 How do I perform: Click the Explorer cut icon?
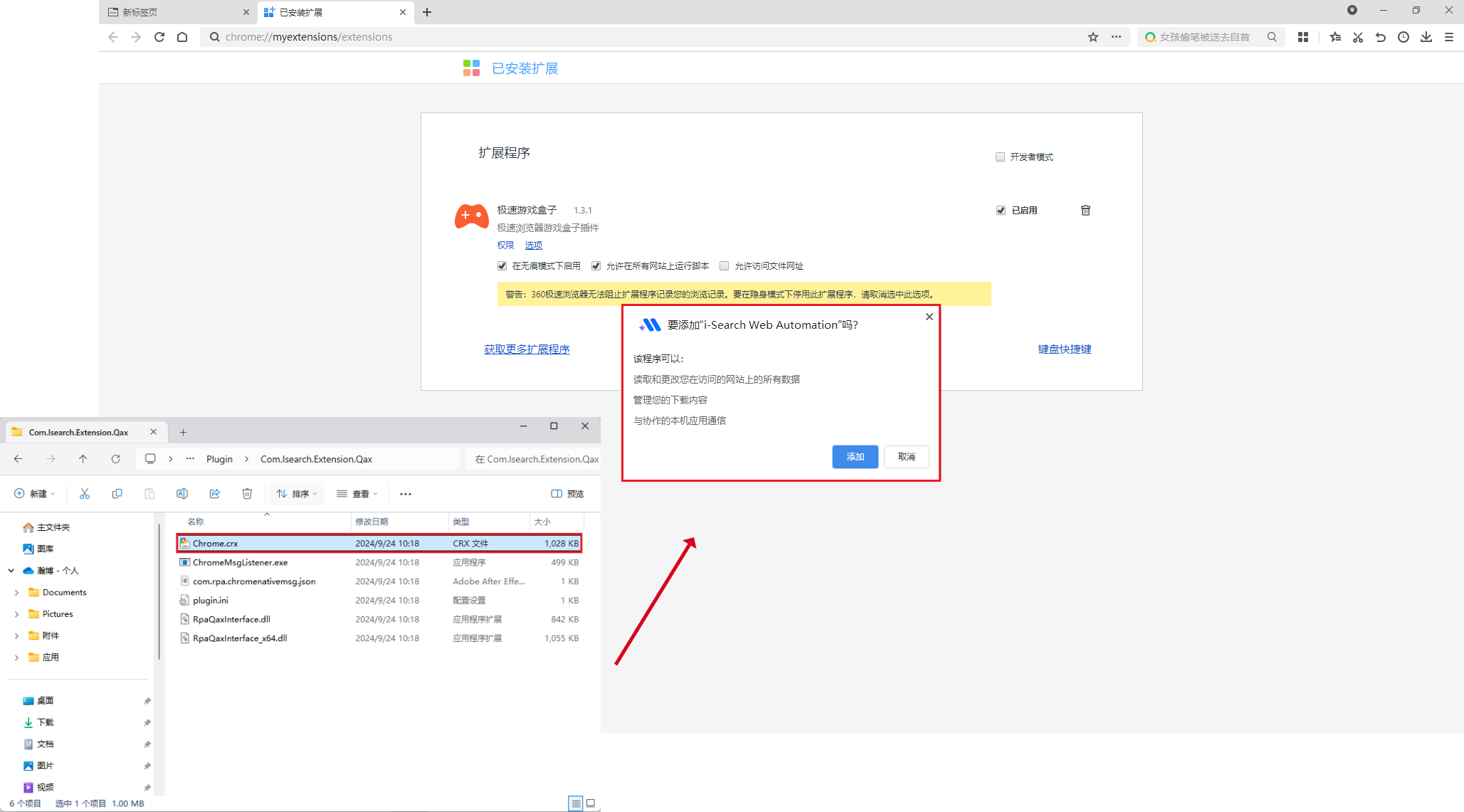pos(85,493)
